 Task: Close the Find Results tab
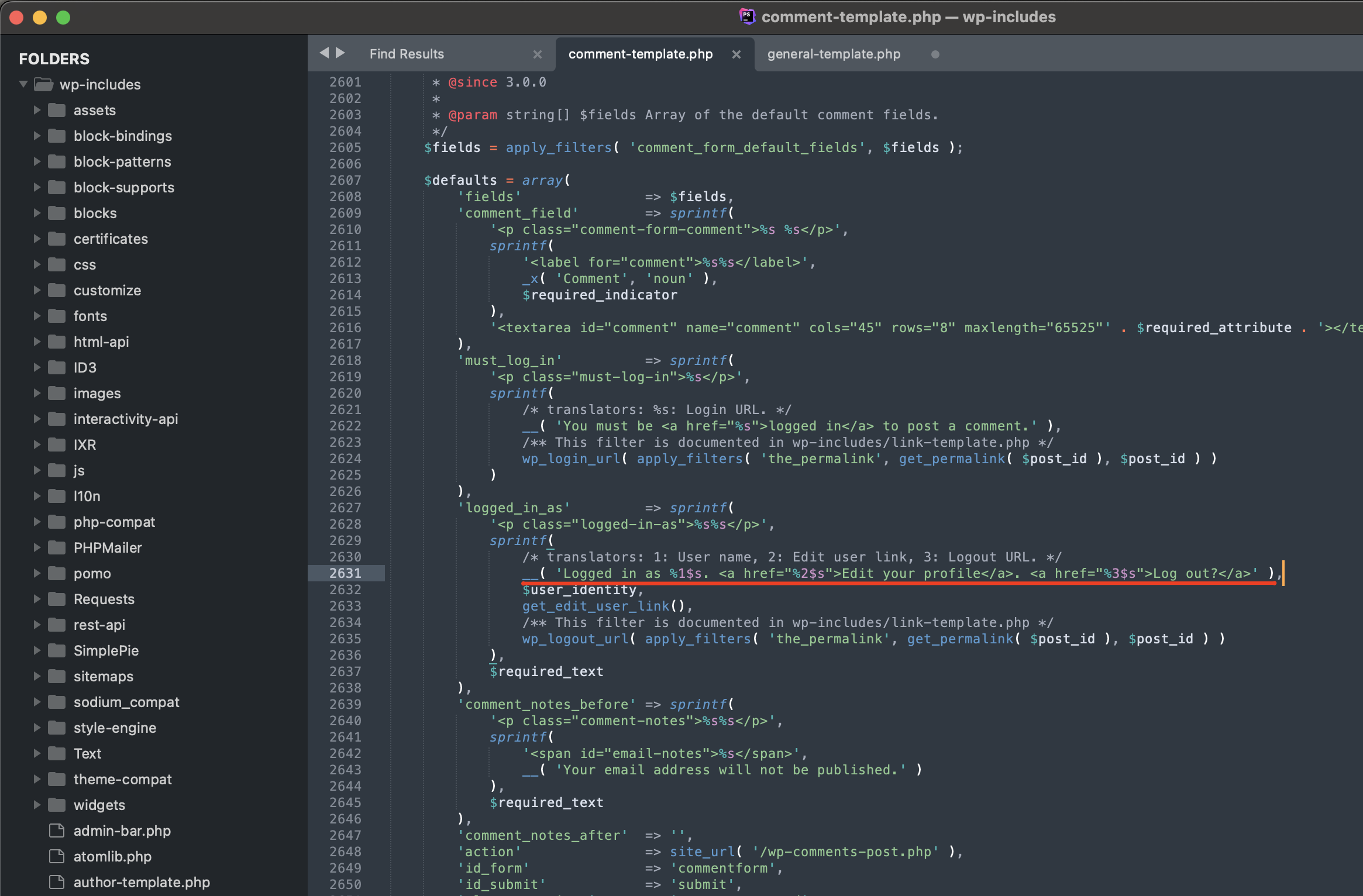[537, 54]
